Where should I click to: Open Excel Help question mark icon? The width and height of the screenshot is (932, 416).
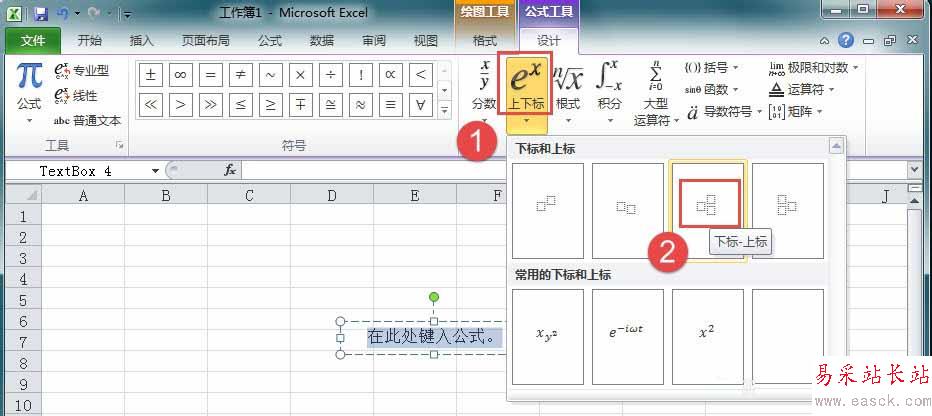point(846,40)
